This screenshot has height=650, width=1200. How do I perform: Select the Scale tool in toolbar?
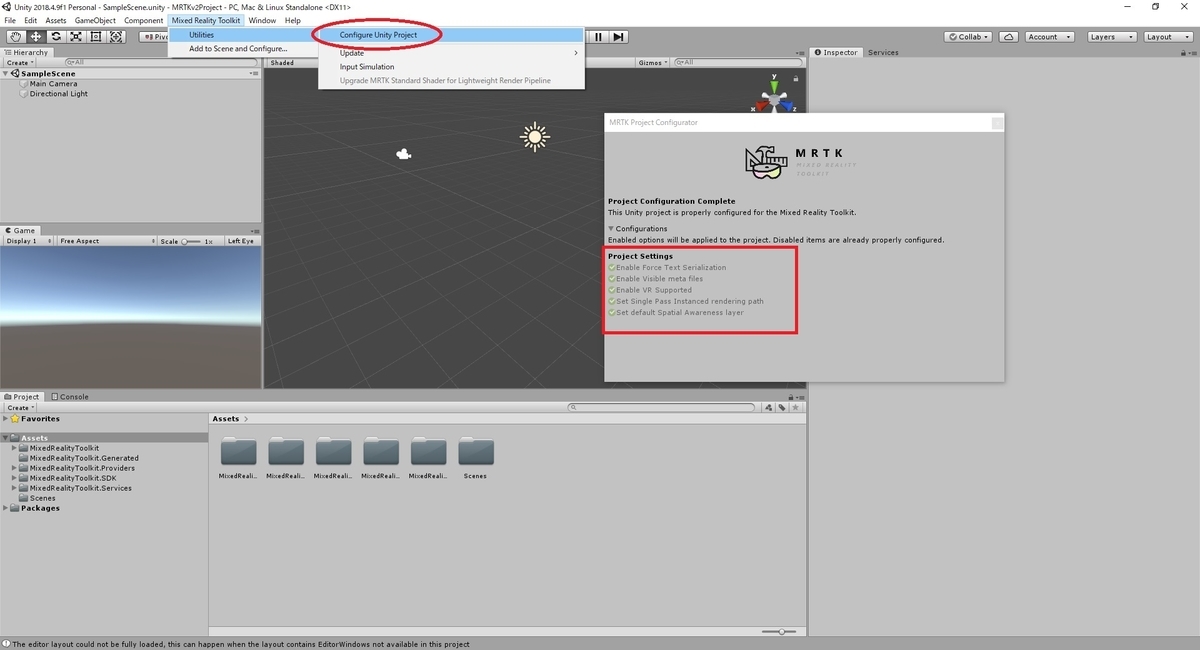pos(76,37)
